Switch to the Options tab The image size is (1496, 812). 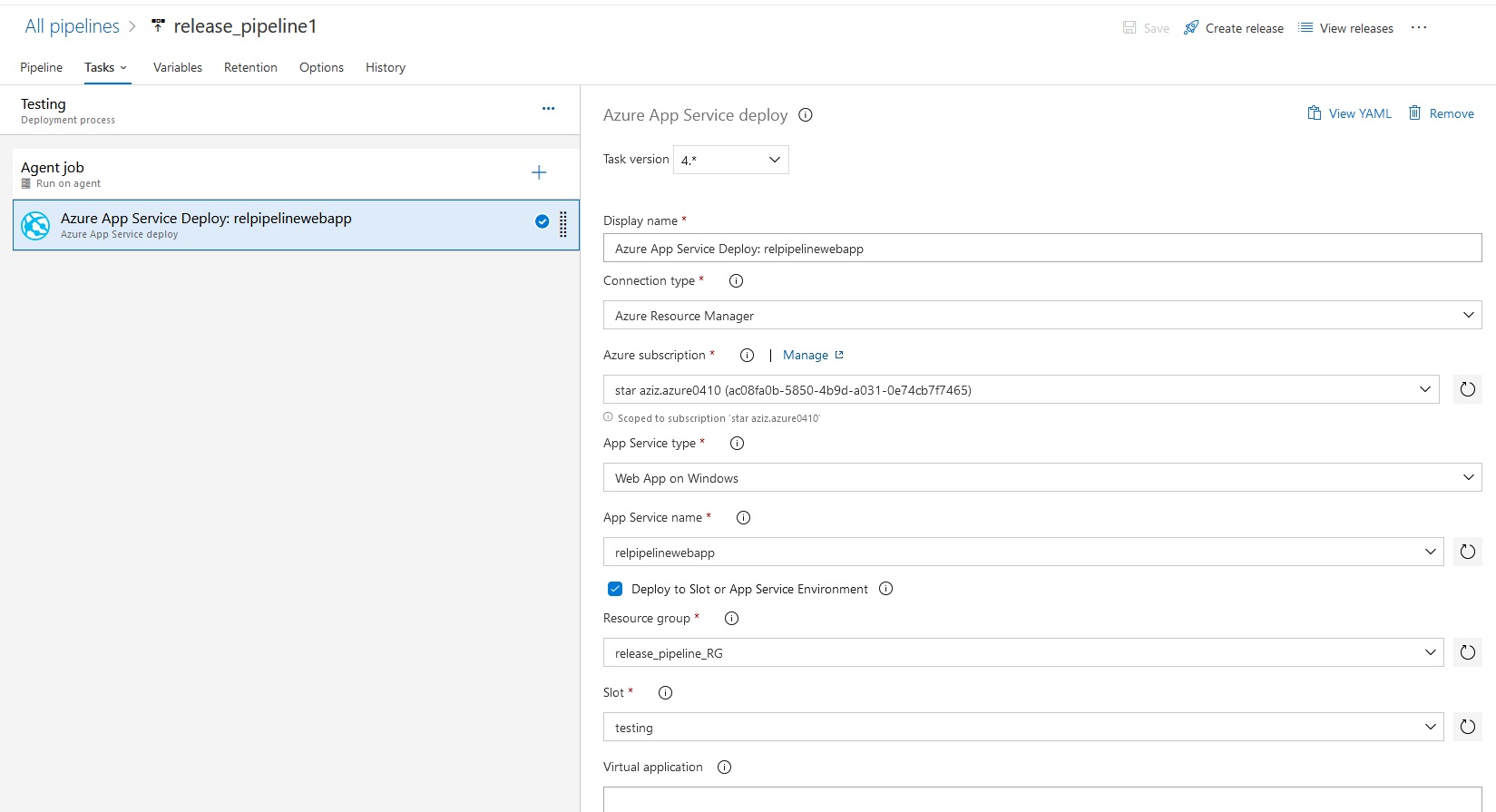pos(321,67)
